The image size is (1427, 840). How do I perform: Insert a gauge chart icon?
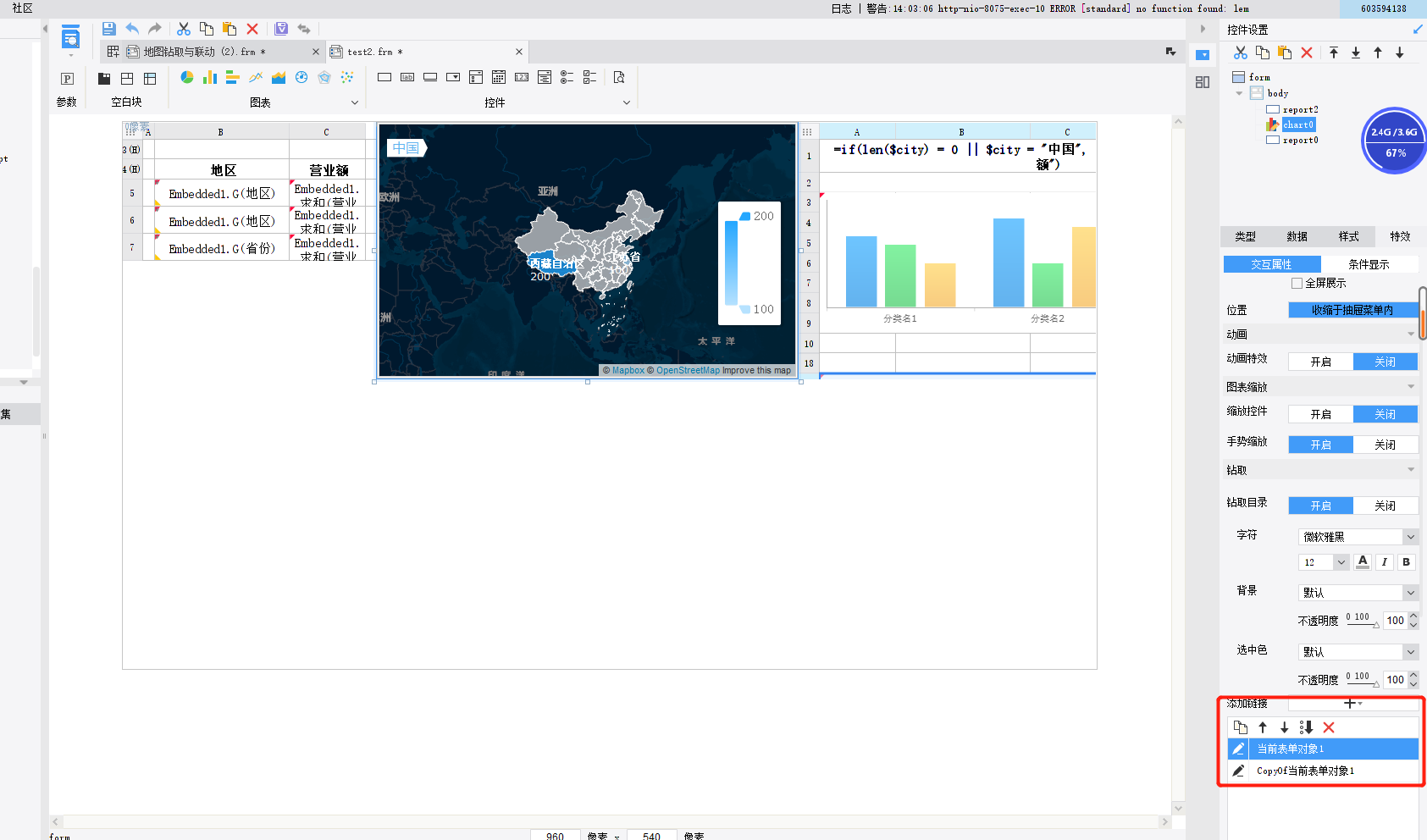[x=301, y=77]
